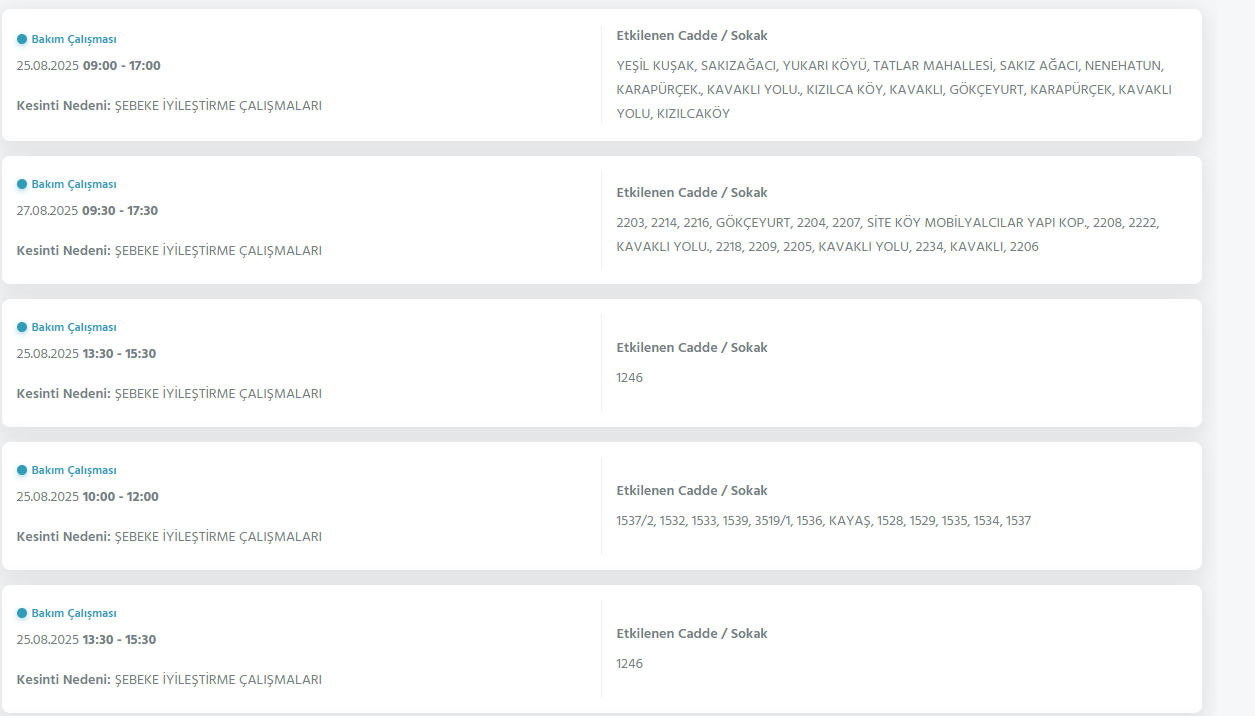
Task: Select KAYAŞ in the affected streets list
Action: tap(850, 521)
